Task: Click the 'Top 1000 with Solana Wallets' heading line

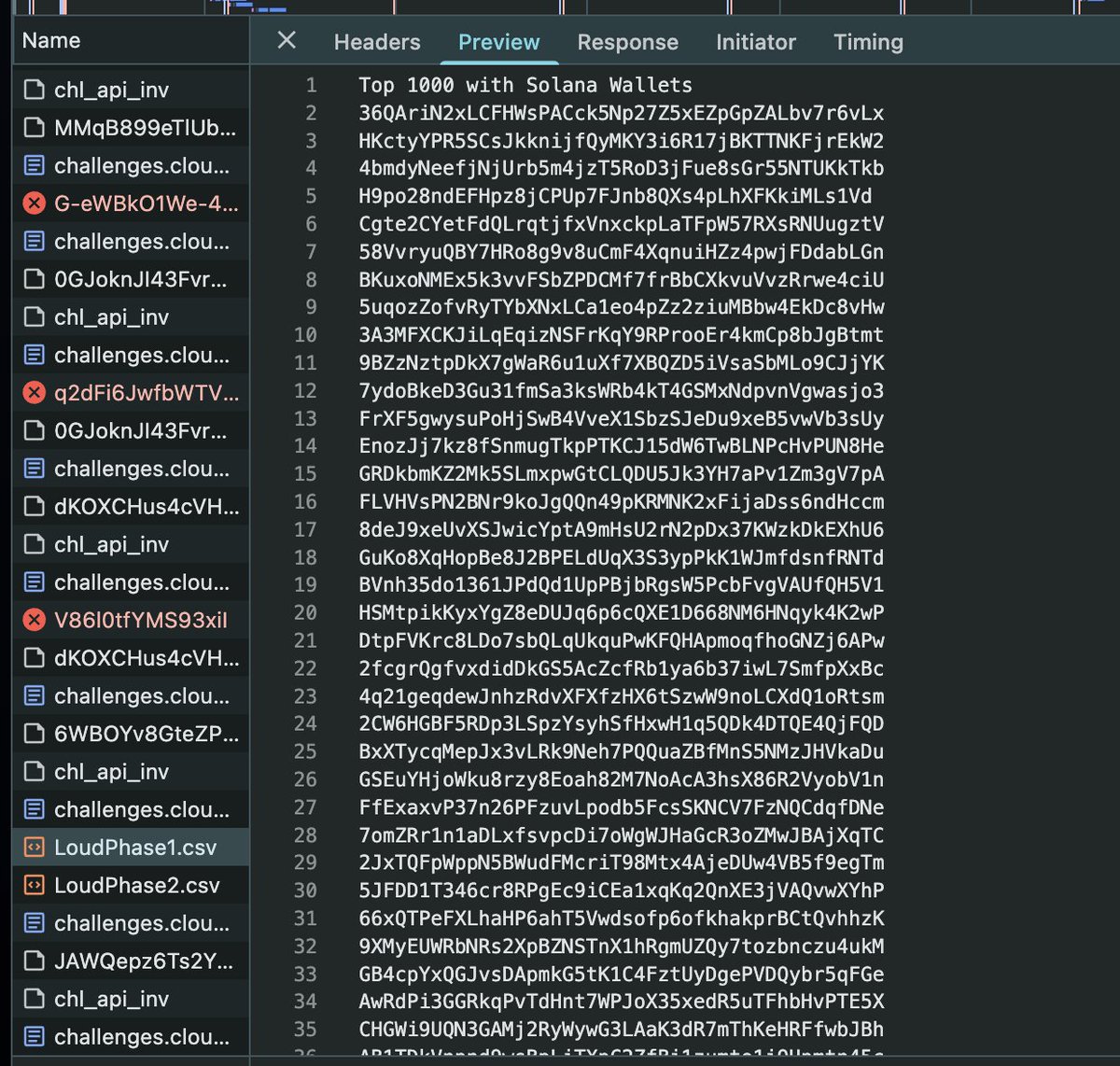Action: [x=525, y=85]
